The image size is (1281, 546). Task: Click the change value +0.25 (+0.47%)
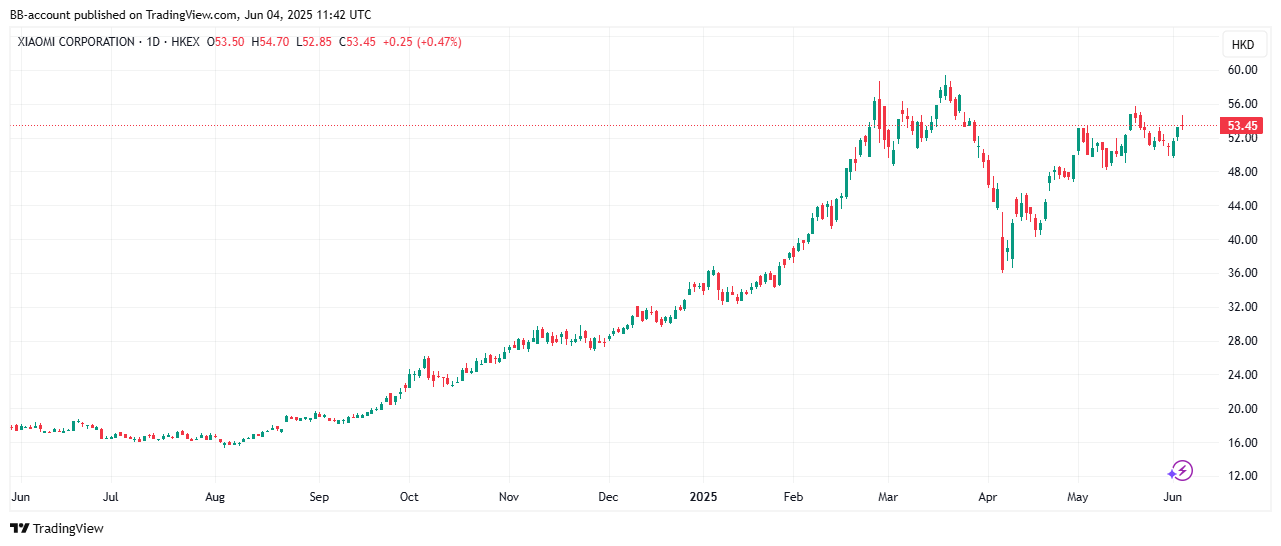pyautogui.click(x=422, y=42)
